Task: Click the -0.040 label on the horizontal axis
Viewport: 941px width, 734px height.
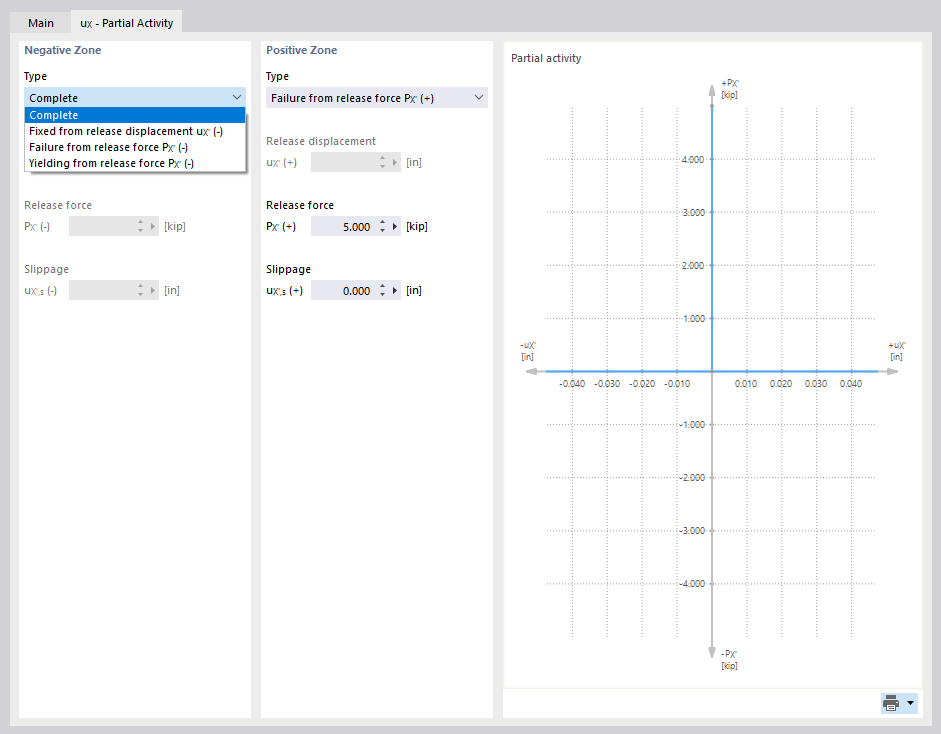Action: point(572,384)
